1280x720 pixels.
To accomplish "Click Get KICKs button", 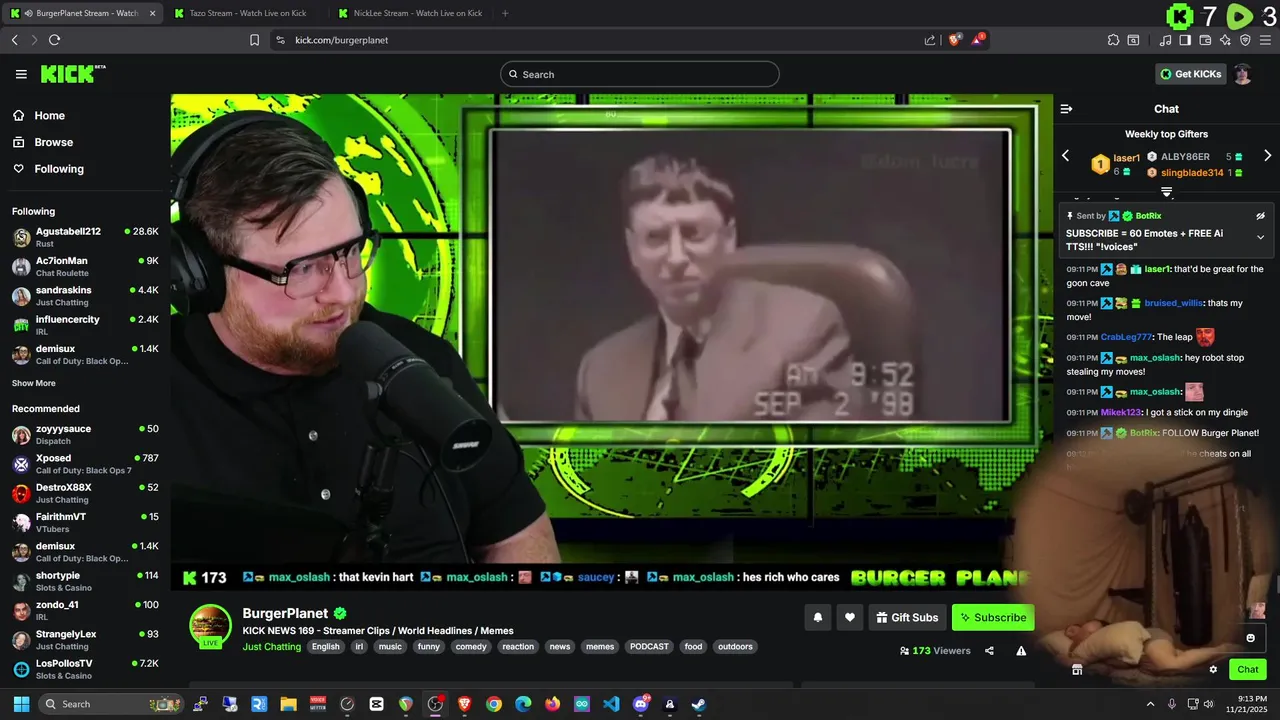I will coord(1189,74).
